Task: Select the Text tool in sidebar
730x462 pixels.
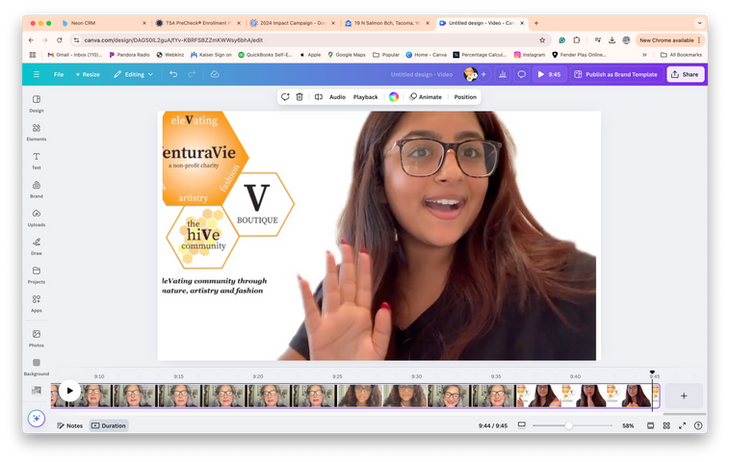Action: (36, 161)
